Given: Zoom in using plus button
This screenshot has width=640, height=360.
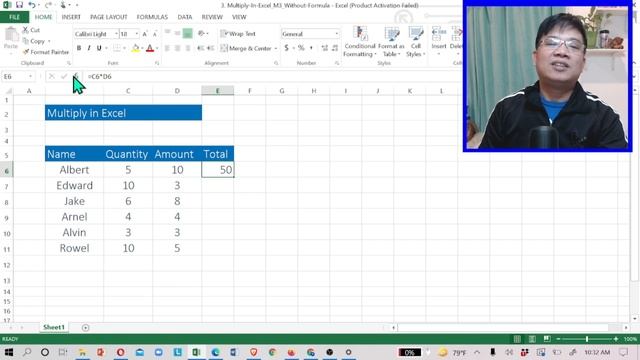Looking at the screenshot, I should (x=616, y=339).
